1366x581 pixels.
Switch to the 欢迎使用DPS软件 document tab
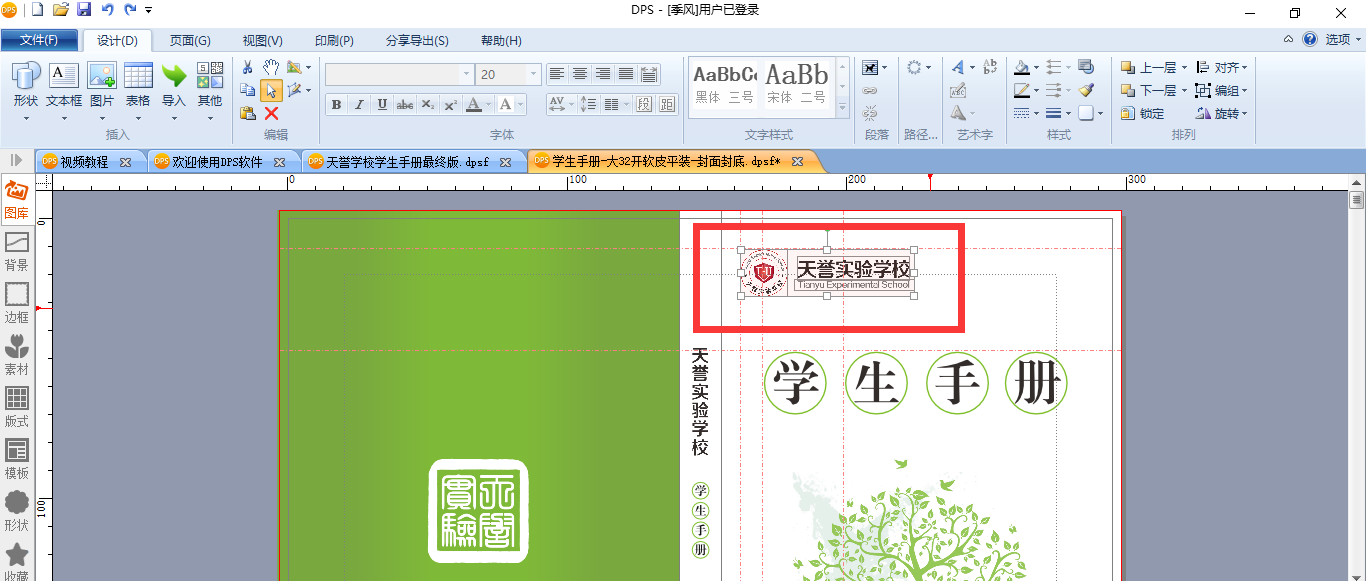tap(217, 162)
